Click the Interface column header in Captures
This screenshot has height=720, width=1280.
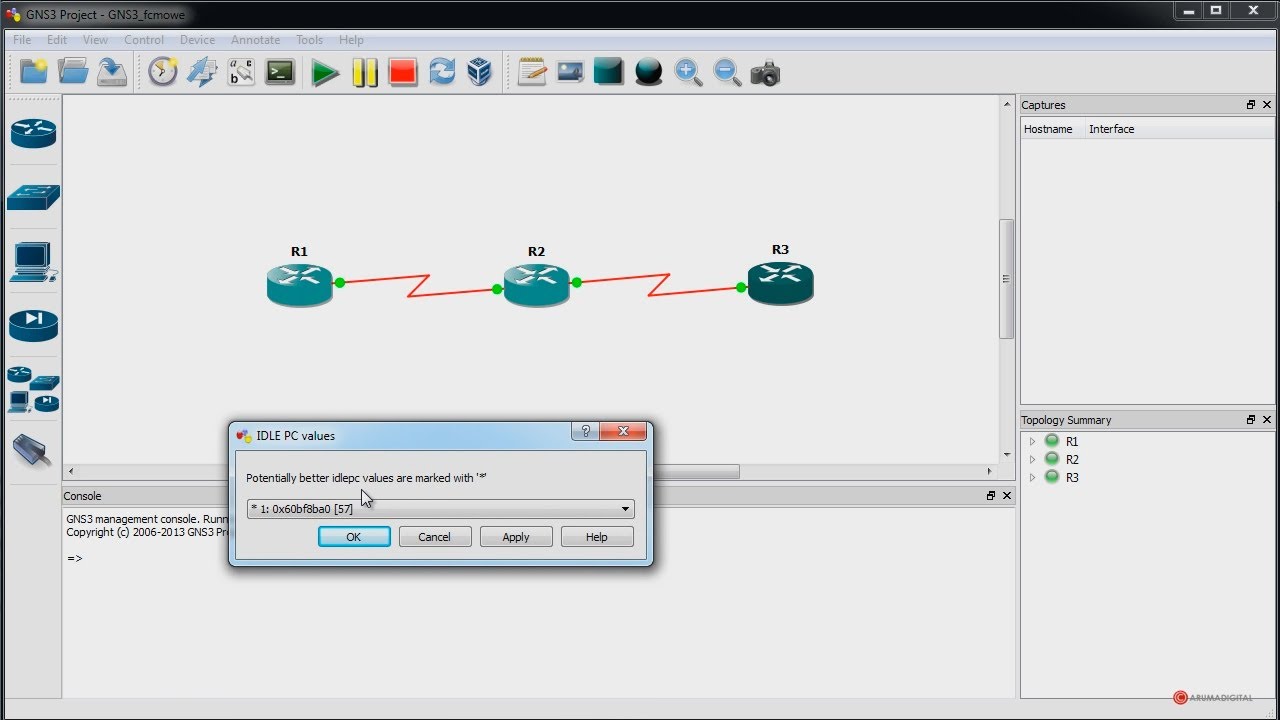[1111, 129]
